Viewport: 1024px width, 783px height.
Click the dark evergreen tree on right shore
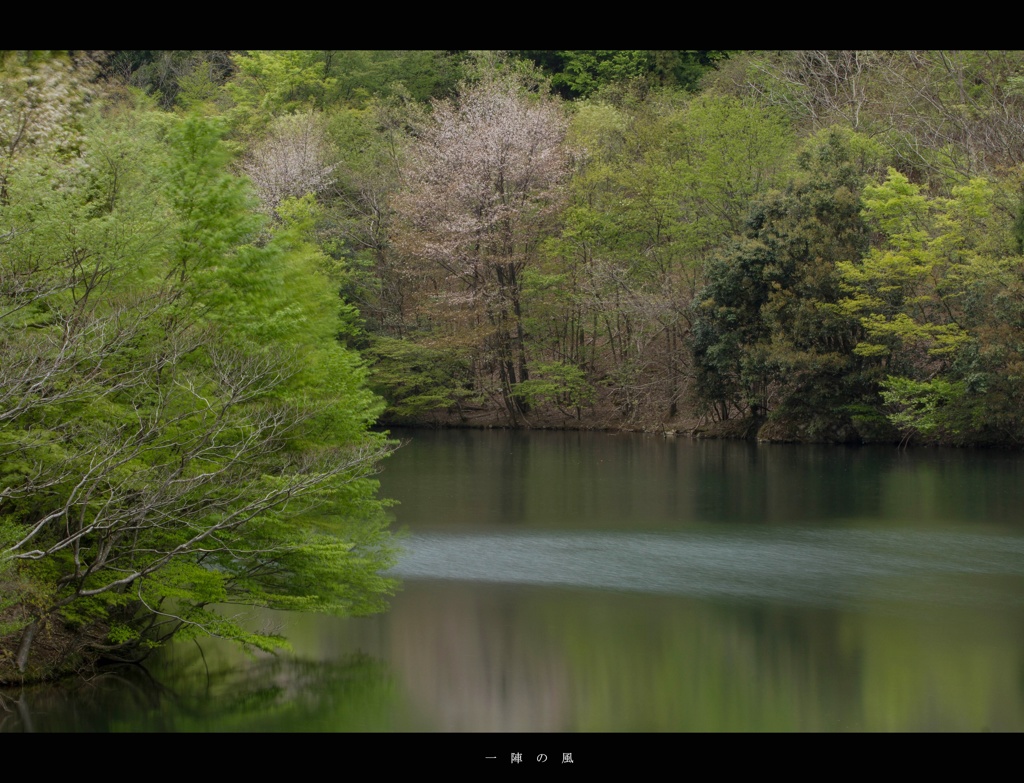(780, 300)
